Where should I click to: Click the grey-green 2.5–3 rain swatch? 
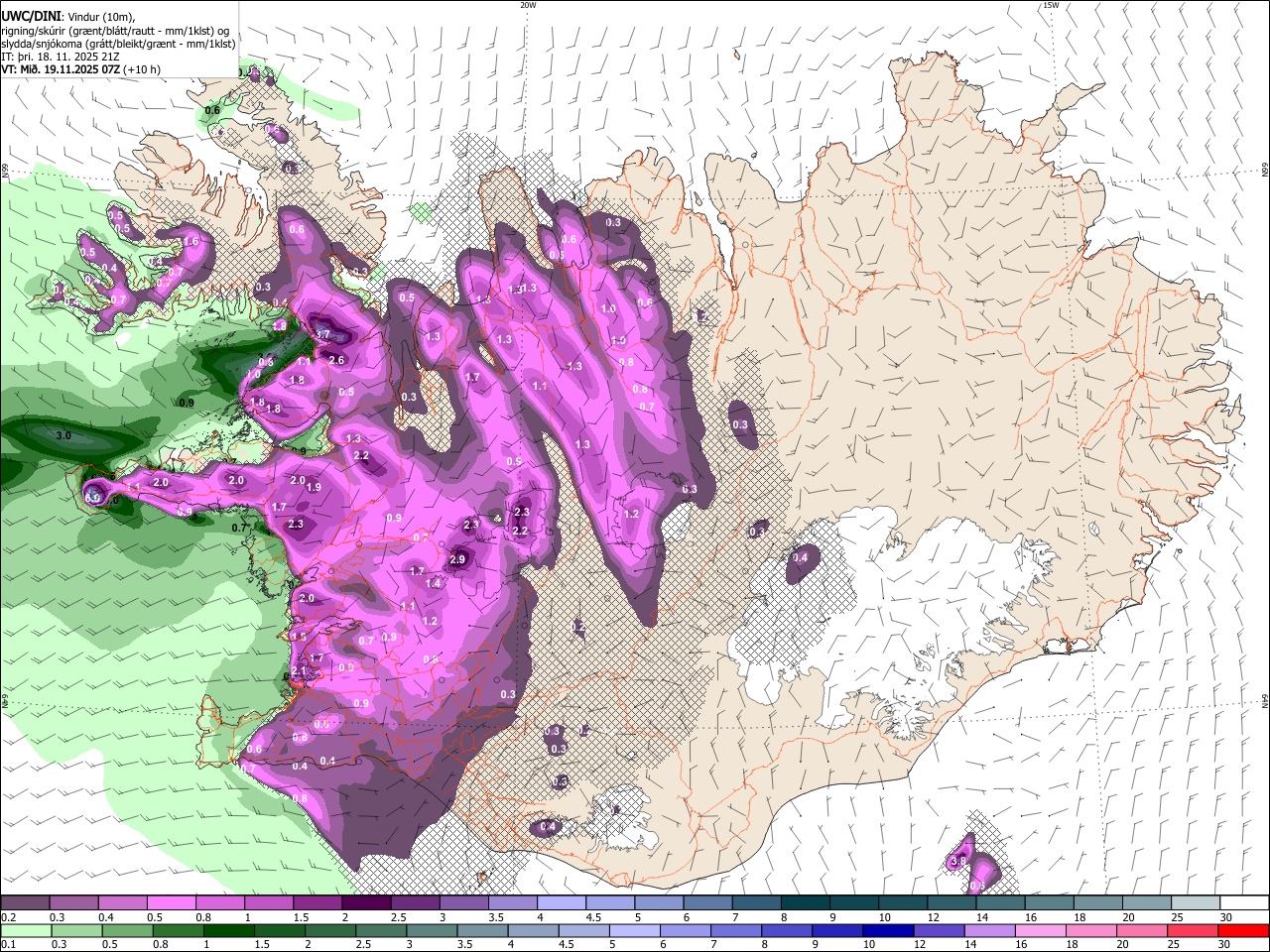coord(380,930)
